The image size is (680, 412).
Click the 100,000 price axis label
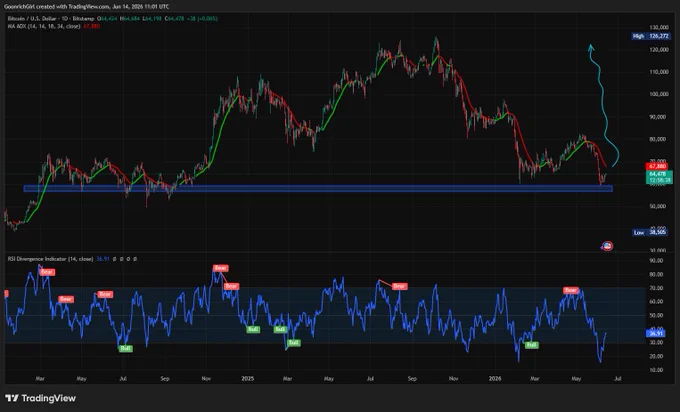pyautogui.click(x=659, y=94)
